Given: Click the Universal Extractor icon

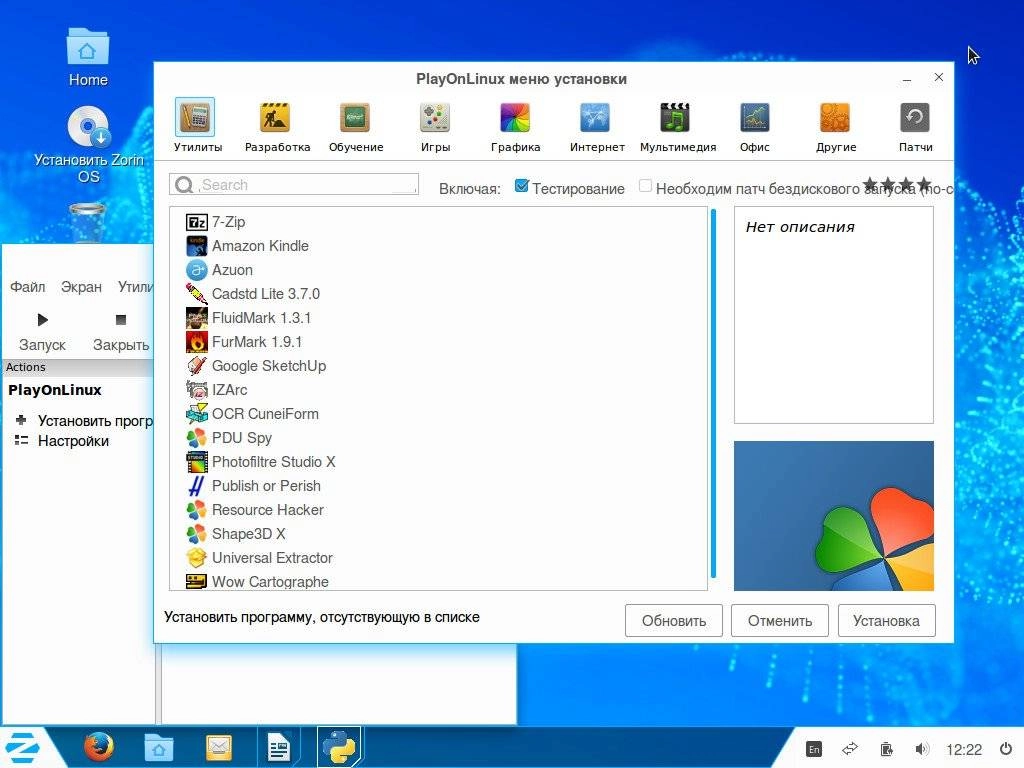Looking at the screenshot, I should pos(197,558).
